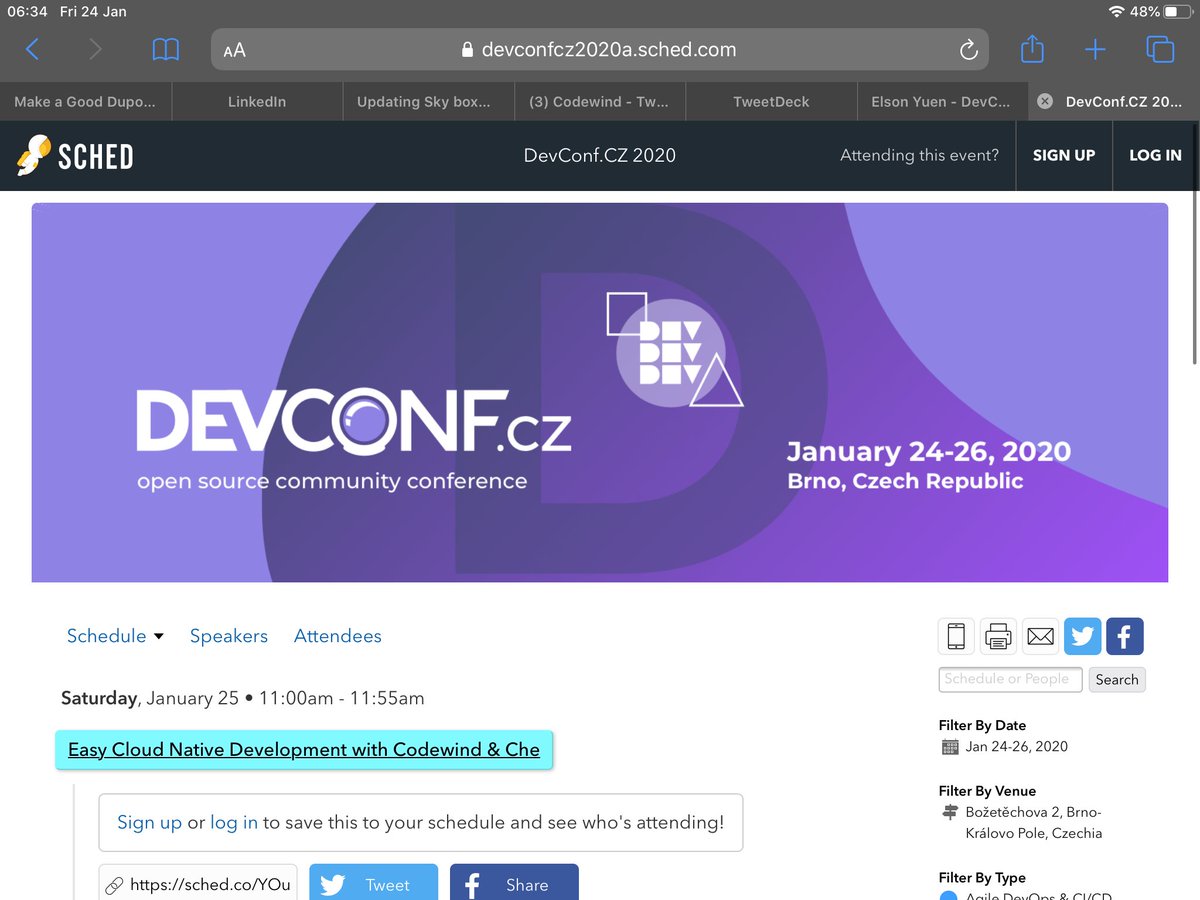Click the Filter By Type heading
Screen dimensions: 1200x900
[982, 877]
